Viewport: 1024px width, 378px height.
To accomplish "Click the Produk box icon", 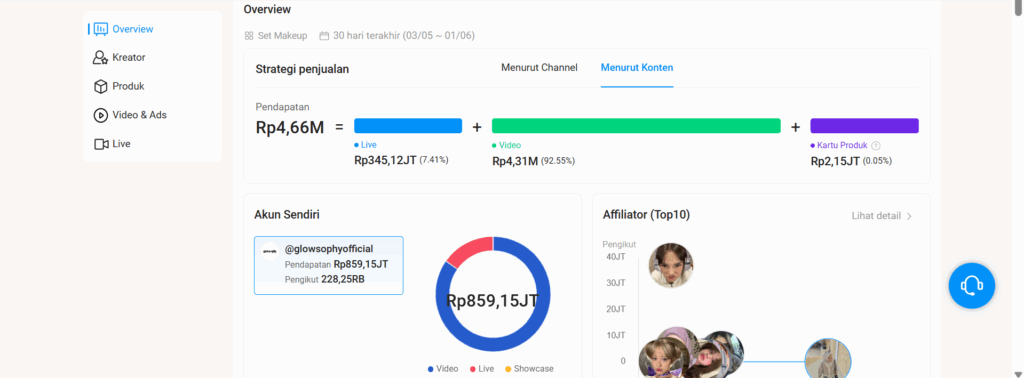I will 101,86.
